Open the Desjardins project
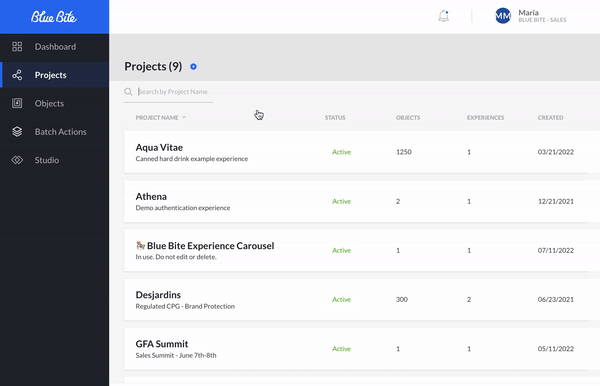The image size is (600, 386). coord(158,295)
